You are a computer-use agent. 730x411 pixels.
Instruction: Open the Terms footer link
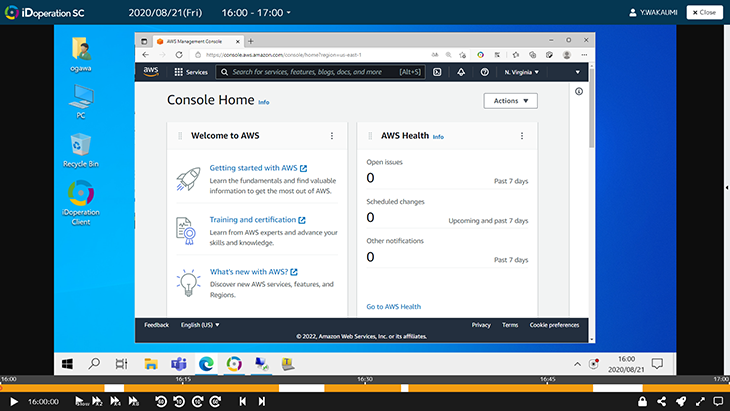click(x=510, y=325)
